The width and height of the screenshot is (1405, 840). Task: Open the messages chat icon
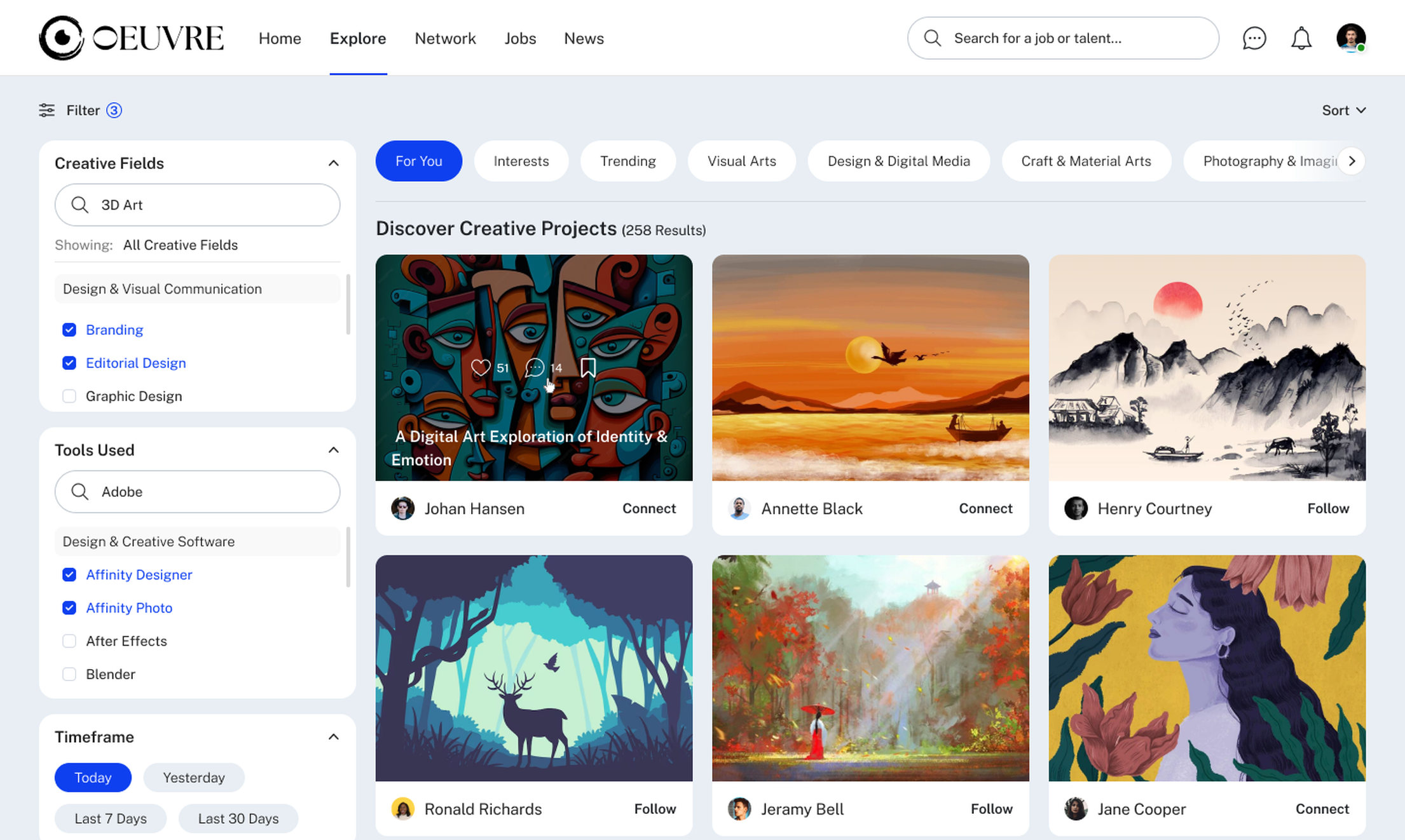(1254, 38)
